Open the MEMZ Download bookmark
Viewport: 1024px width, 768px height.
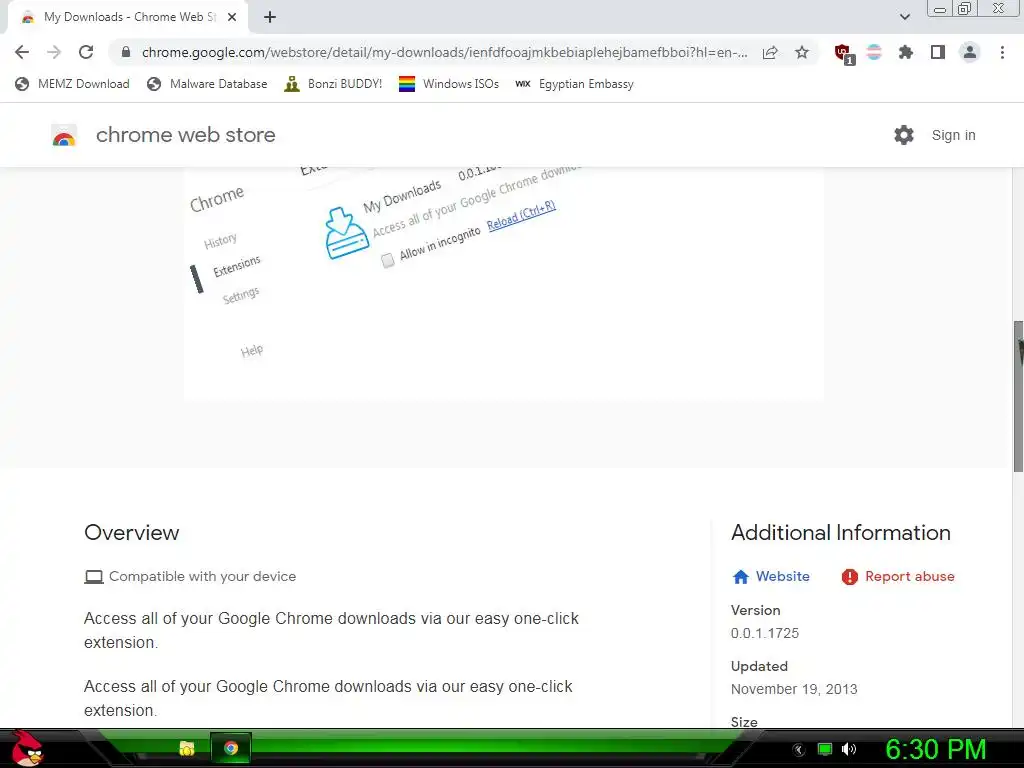tap(72, 84)
